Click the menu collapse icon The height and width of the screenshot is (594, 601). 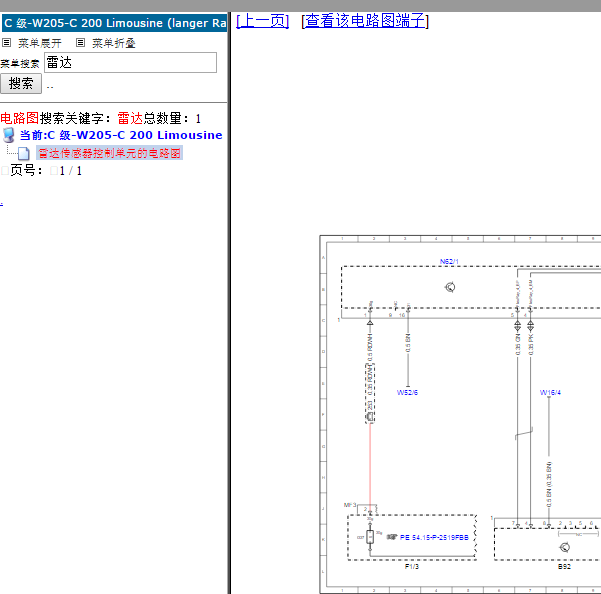tap(80, 43)
